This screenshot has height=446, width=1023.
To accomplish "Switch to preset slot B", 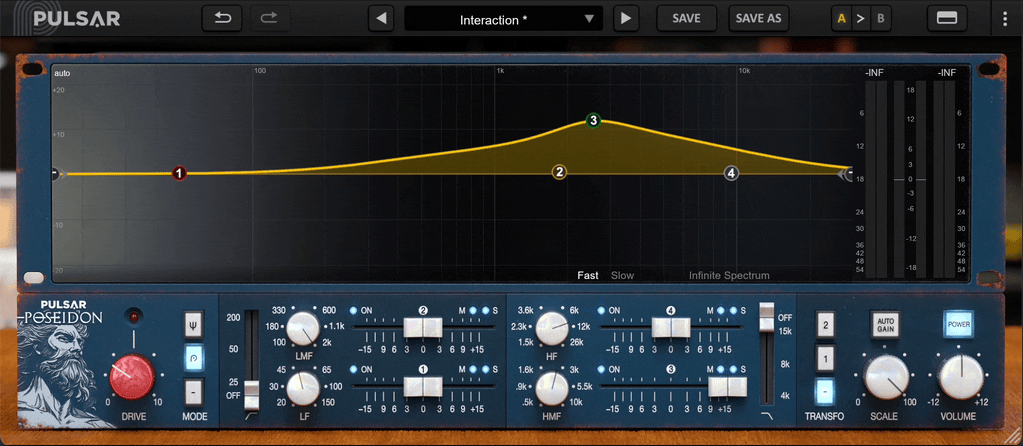I will click(x=880, y=19).
